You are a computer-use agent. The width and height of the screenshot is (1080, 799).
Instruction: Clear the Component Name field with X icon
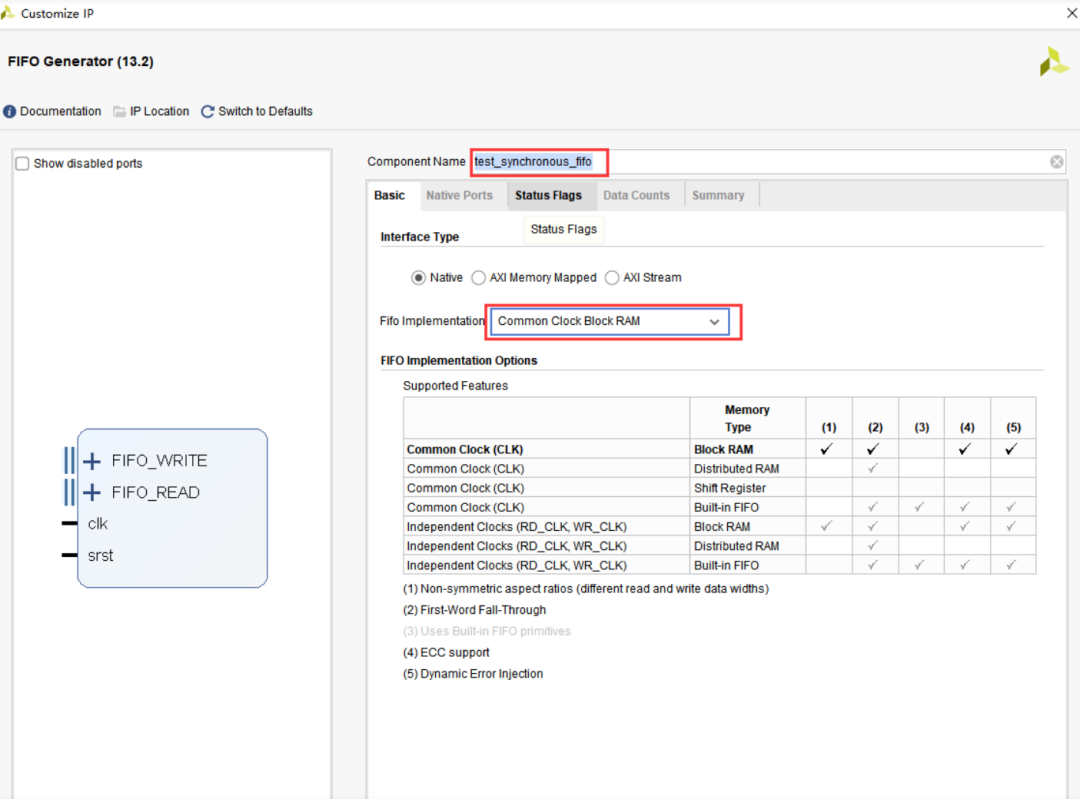click(1056, 162)
